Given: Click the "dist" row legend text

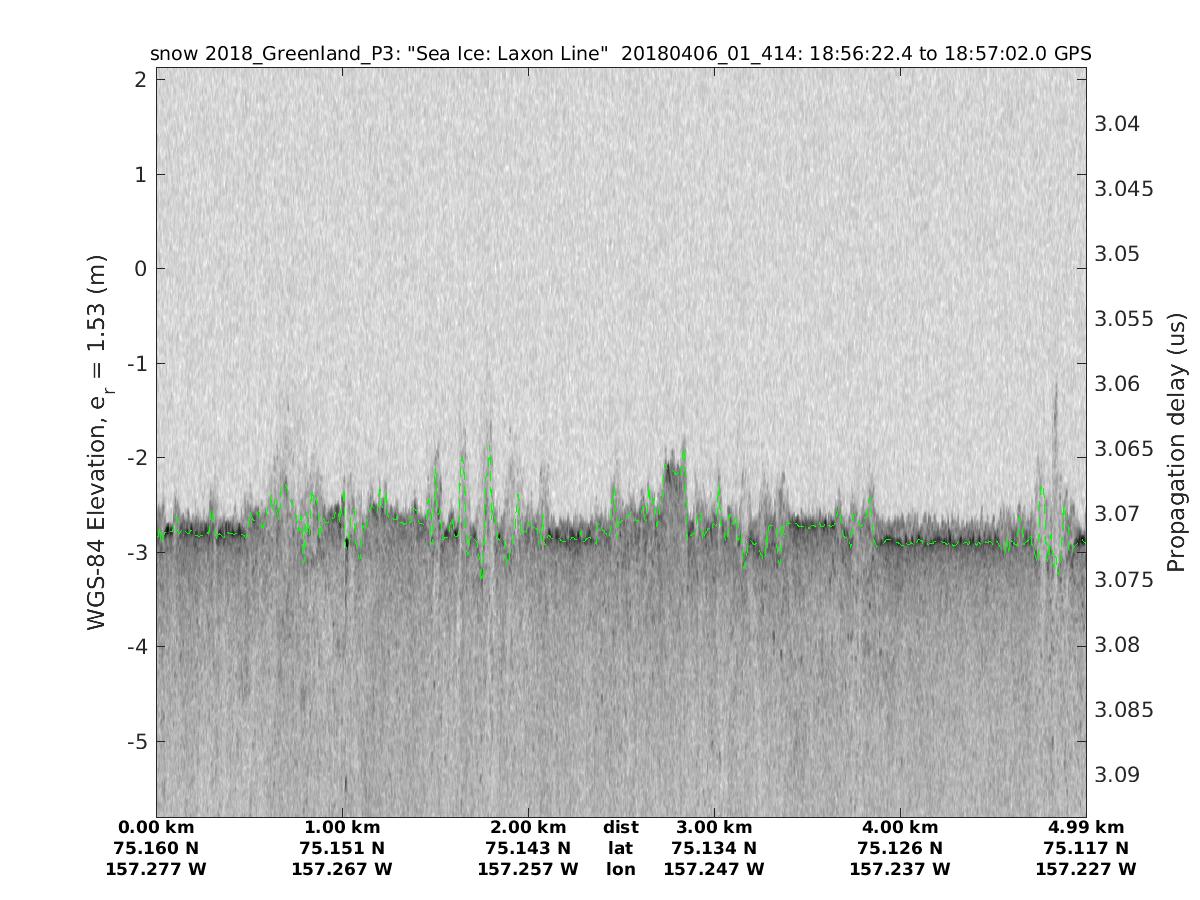Looking at the screenshot, I should 621,827.
